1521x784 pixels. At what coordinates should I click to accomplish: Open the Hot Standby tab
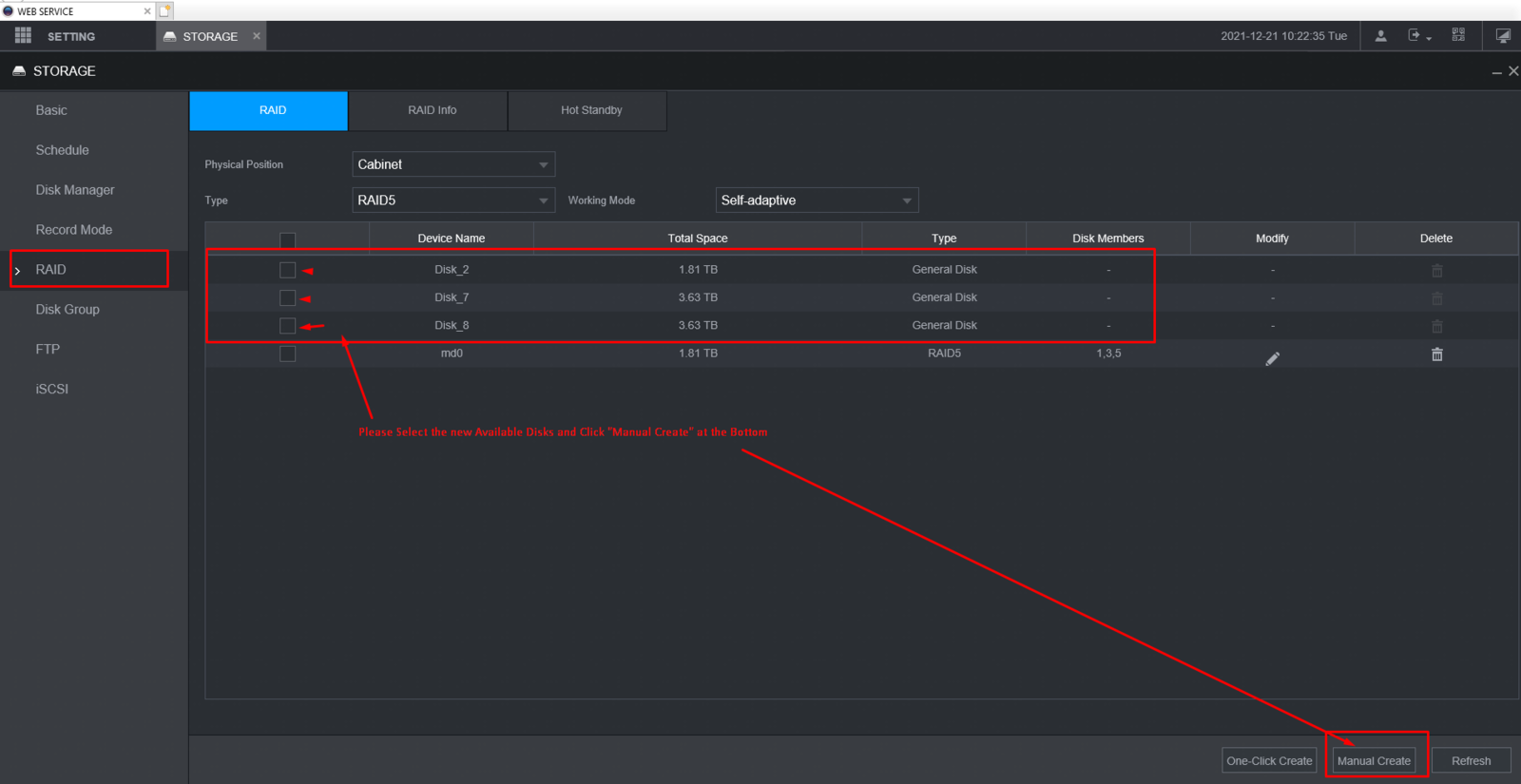(x=591, y=110)
